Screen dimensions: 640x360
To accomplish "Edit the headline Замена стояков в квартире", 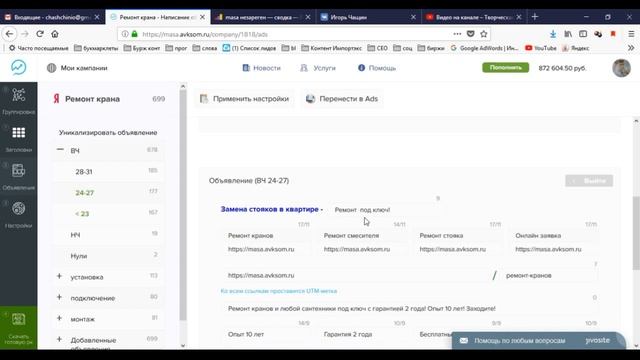I will coord(269,209).
